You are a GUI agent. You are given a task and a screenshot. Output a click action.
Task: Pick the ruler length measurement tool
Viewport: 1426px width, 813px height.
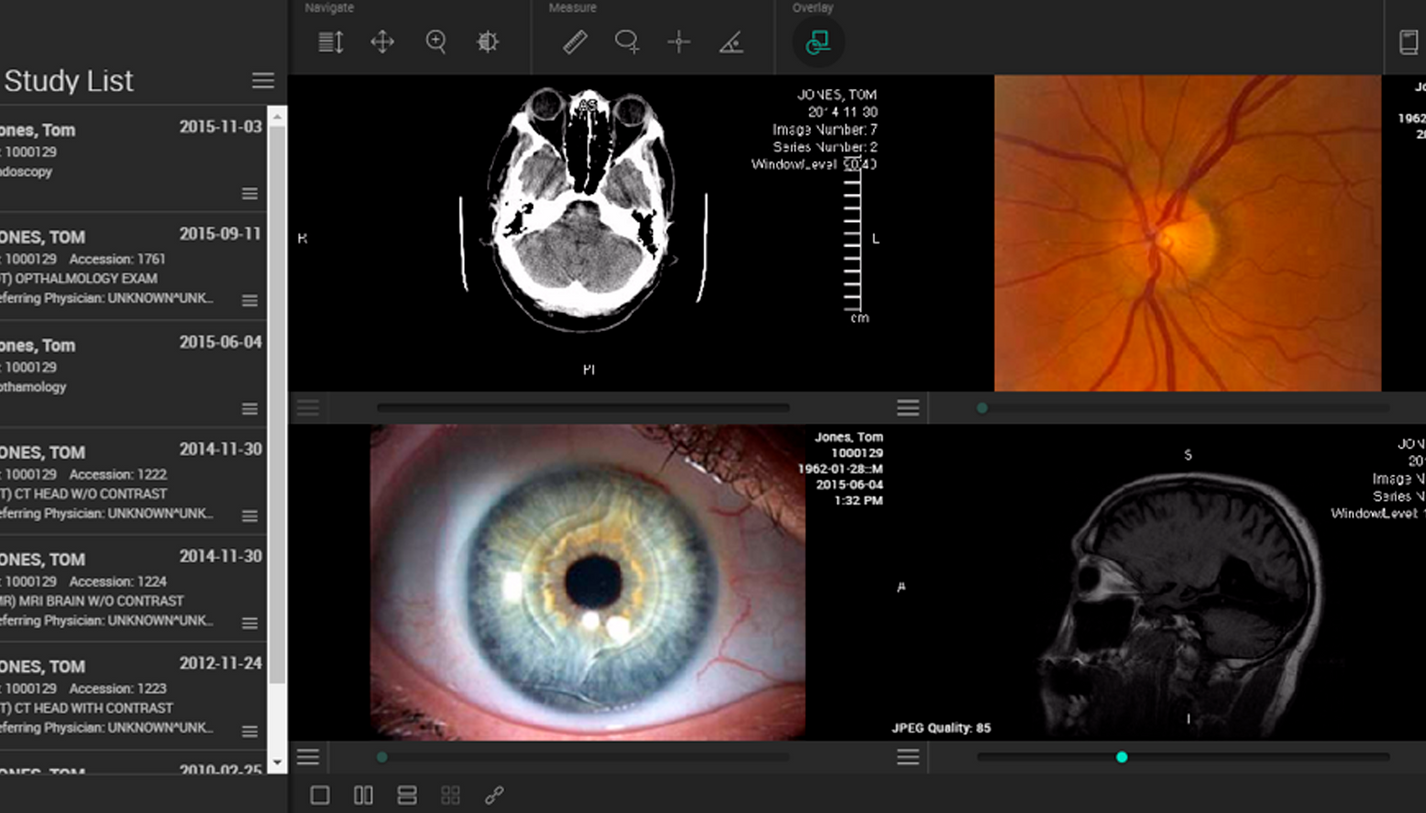click(x=575, y=42)
